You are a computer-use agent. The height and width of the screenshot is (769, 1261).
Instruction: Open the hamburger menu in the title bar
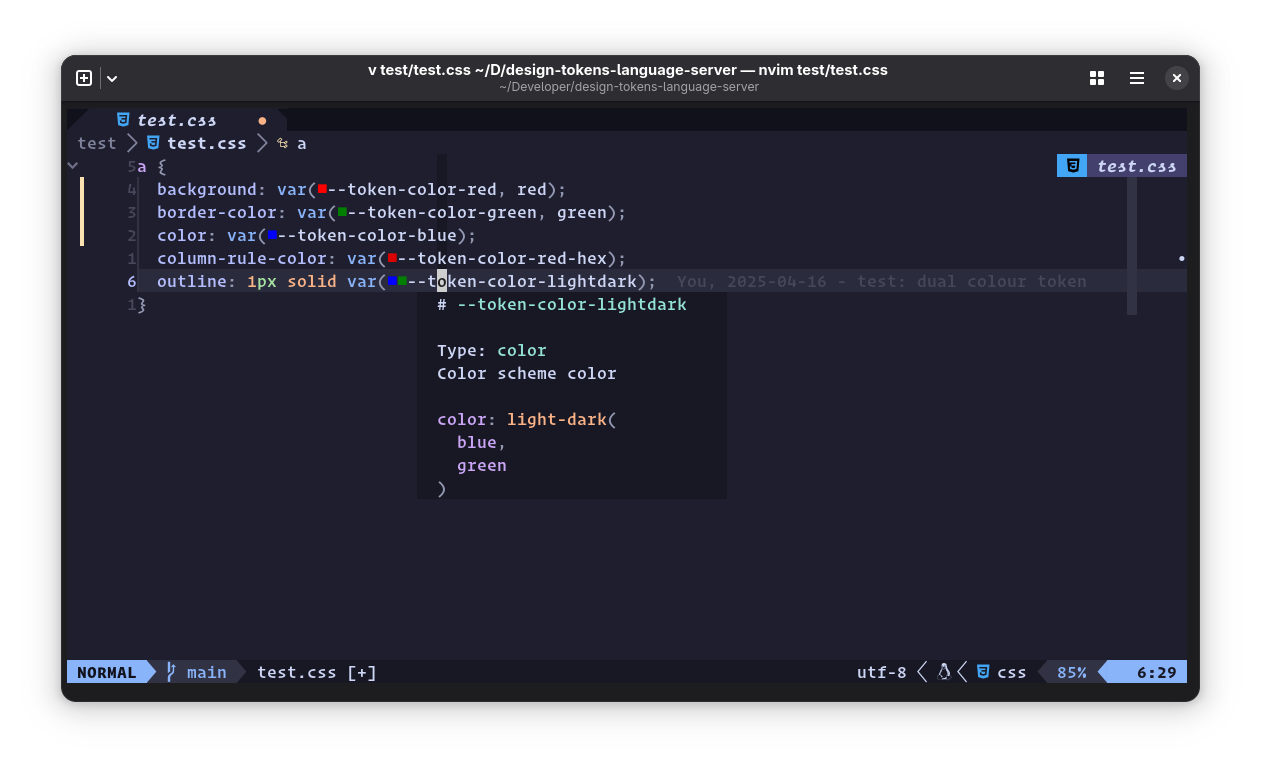point(1136,78)
